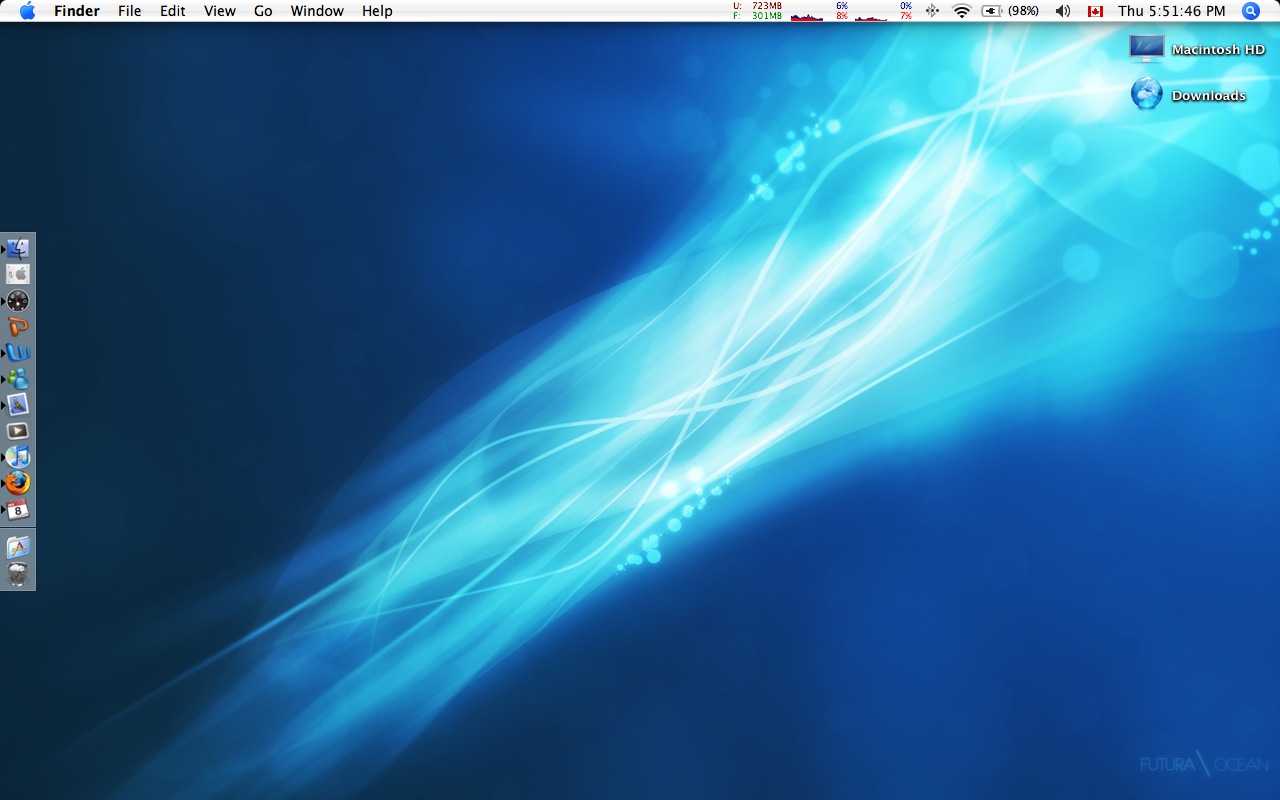Open the Window menu

tap(317, 11)
